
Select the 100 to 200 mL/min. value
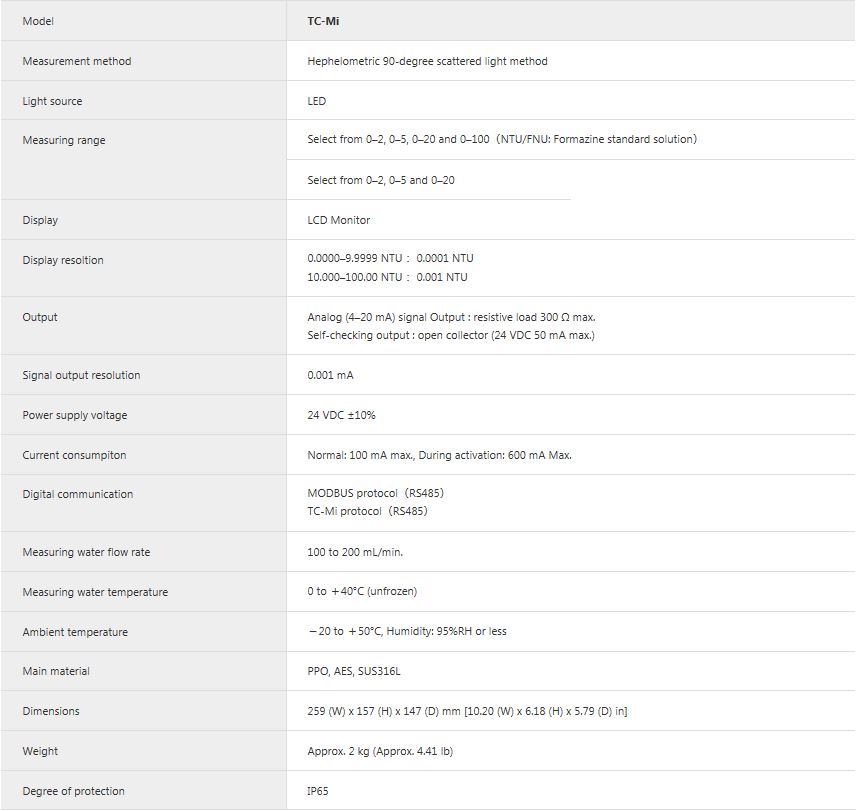tap(355, 552)
